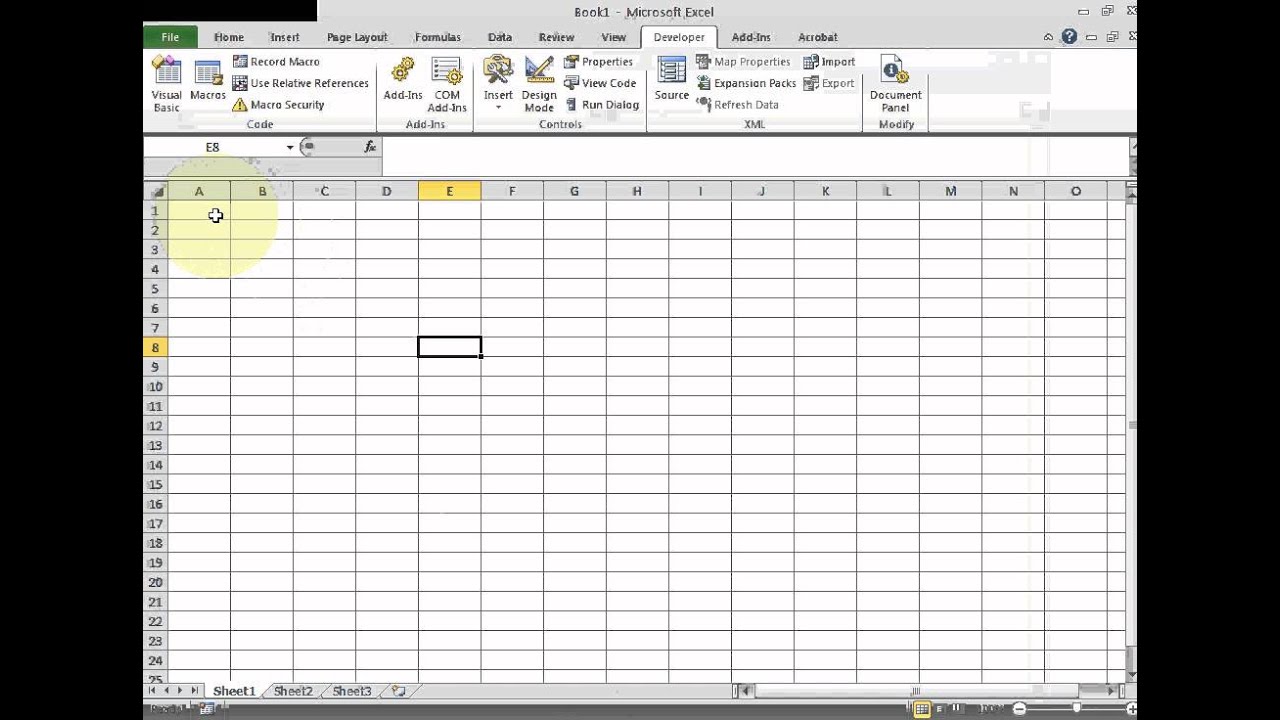Screen dimensions: 1280x720
Task: Switch to Normal view button
Action: point(921,709)
